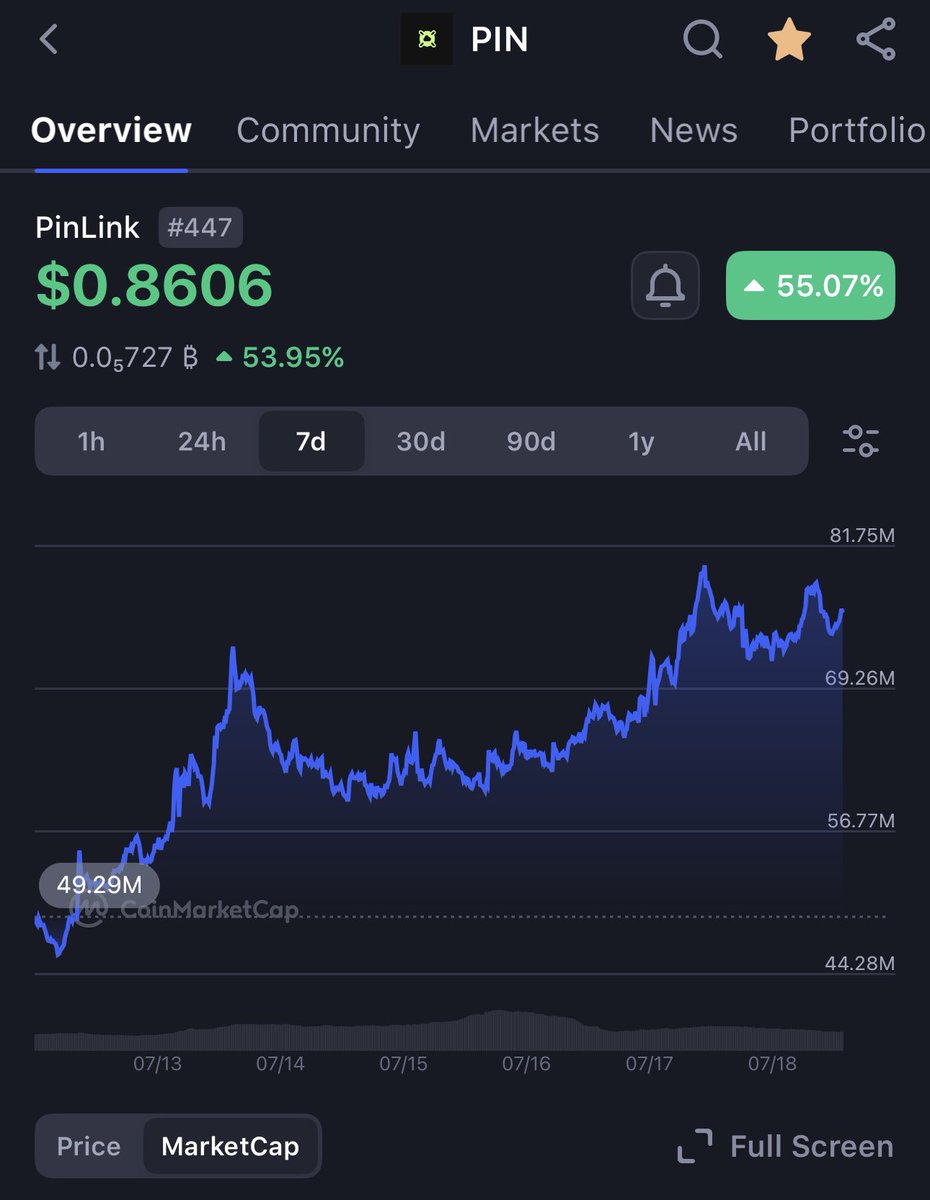
Task: Switch chart to MarketCap
Action: tap(230, 1146)
